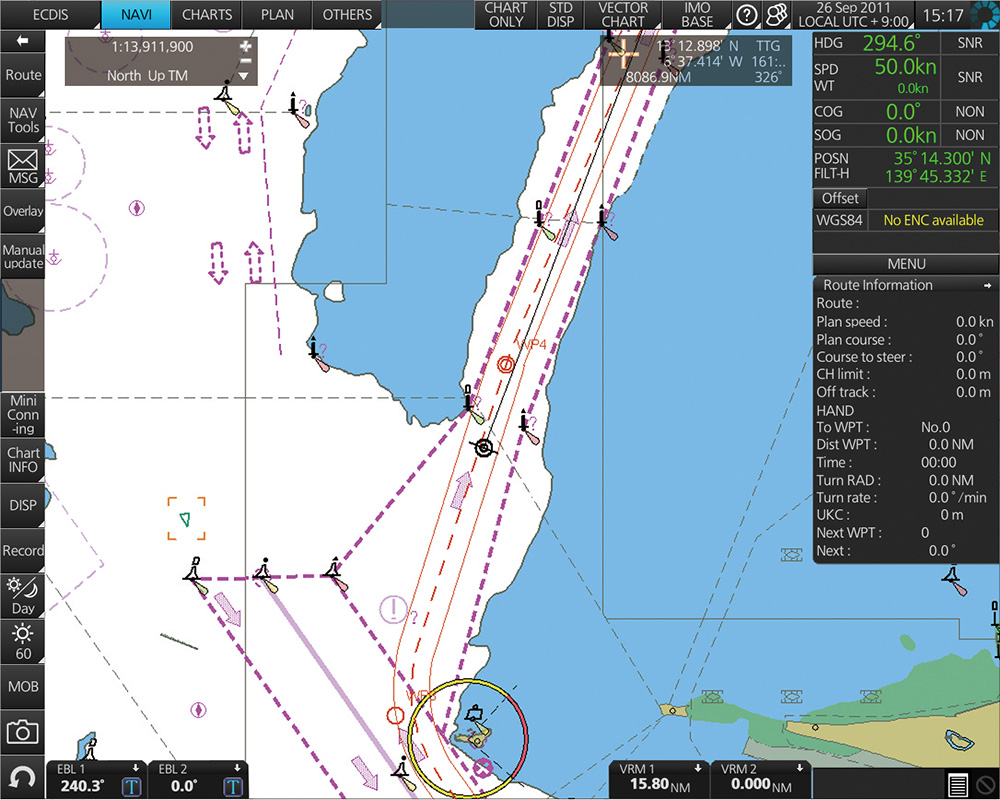
Task: Switch to NAVI tab
Action: (136, 15)
